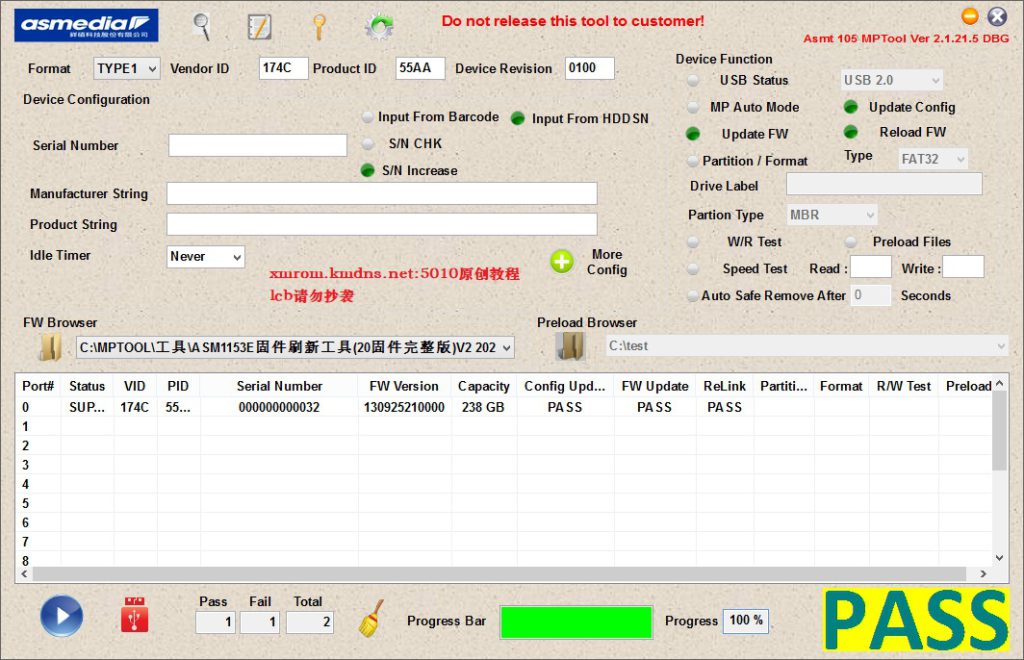Click the key icon in toolbar
Image resolution: width=1024 pixels, height=660 pixels.
coord(319,26)
